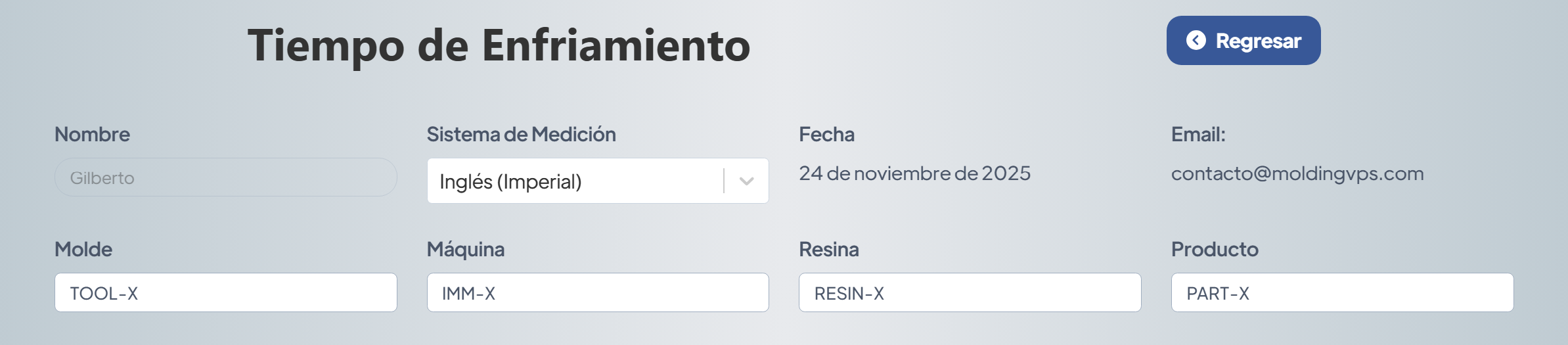Click the Tiempo de Enfriamiento page title
Viewport: 1568px width, 345px height.
(499, 45)
